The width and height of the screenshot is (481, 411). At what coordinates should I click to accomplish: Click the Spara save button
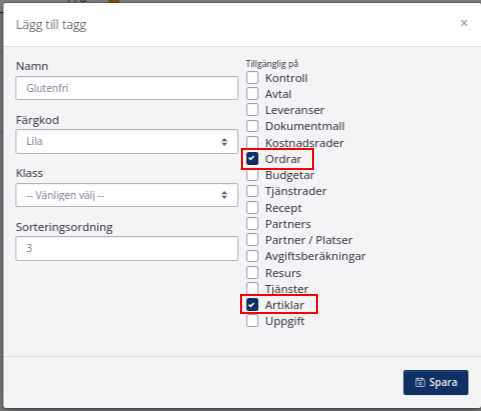tap(436, 382)
